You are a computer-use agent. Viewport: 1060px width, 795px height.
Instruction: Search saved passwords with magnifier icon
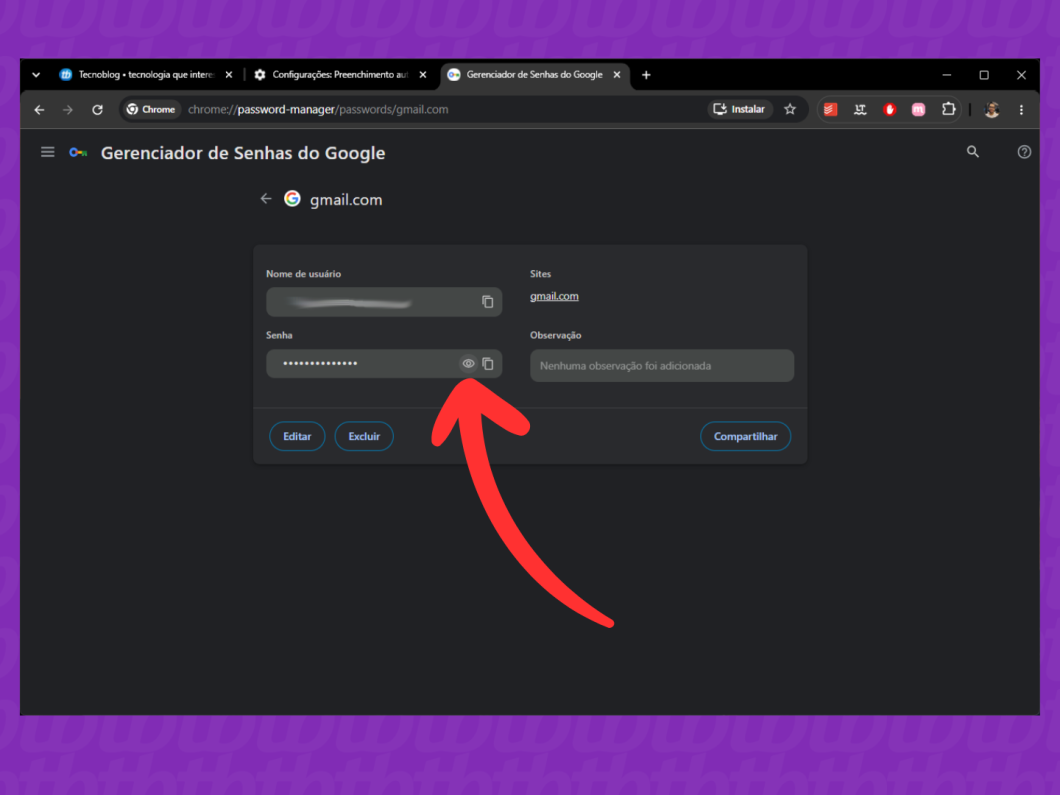click(x=973, y=152)
